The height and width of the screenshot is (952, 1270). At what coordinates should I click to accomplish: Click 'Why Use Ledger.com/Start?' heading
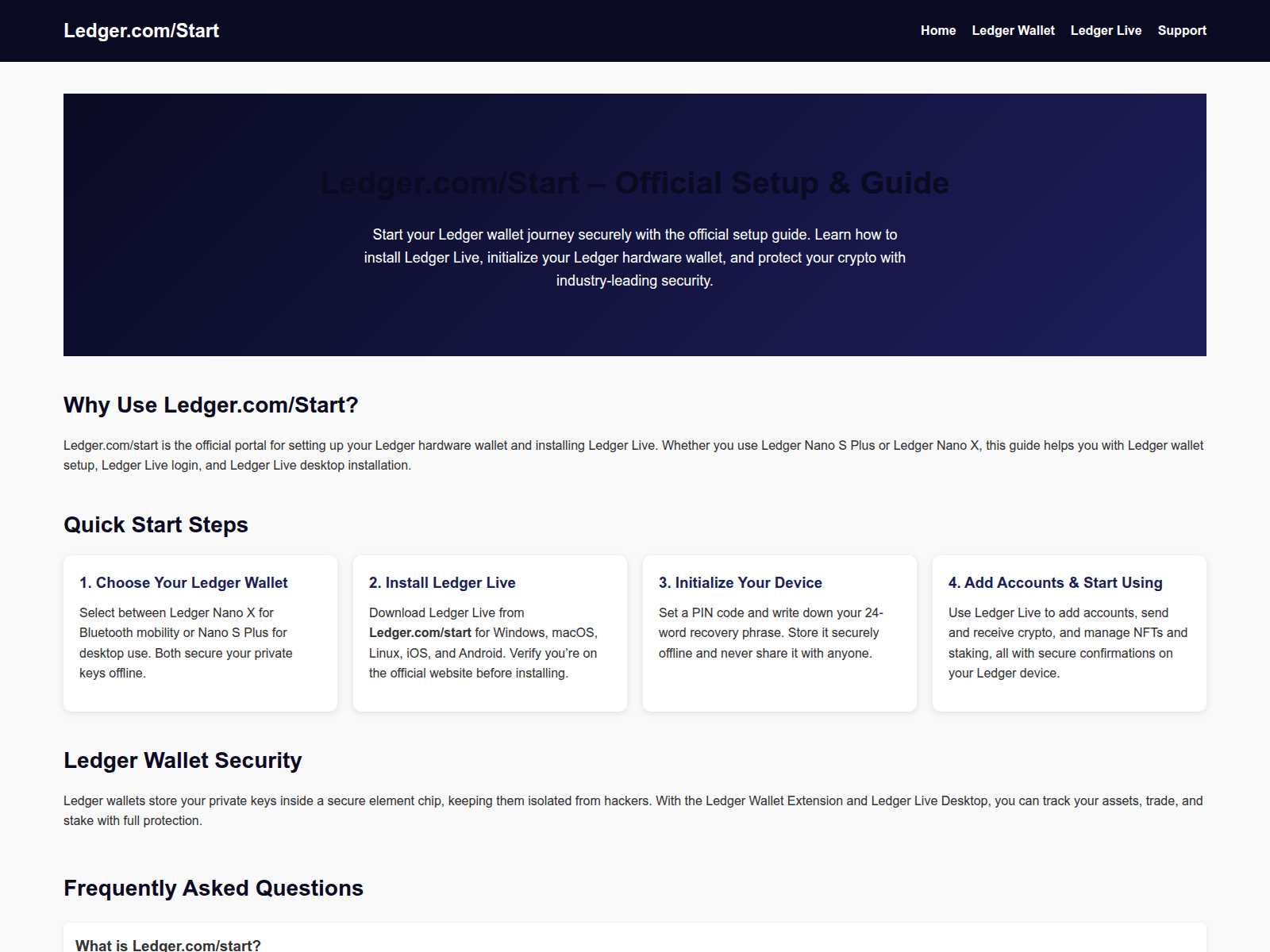(x=211, y=405)
